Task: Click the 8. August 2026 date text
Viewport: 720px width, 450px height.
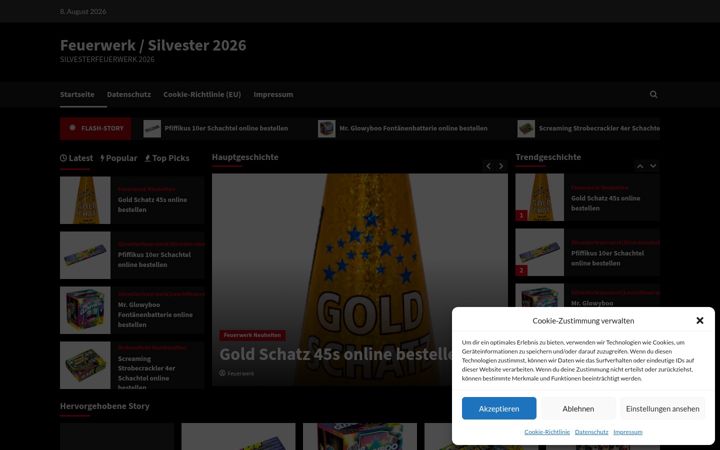Action: pyautogui.click(x=83, y=11)
